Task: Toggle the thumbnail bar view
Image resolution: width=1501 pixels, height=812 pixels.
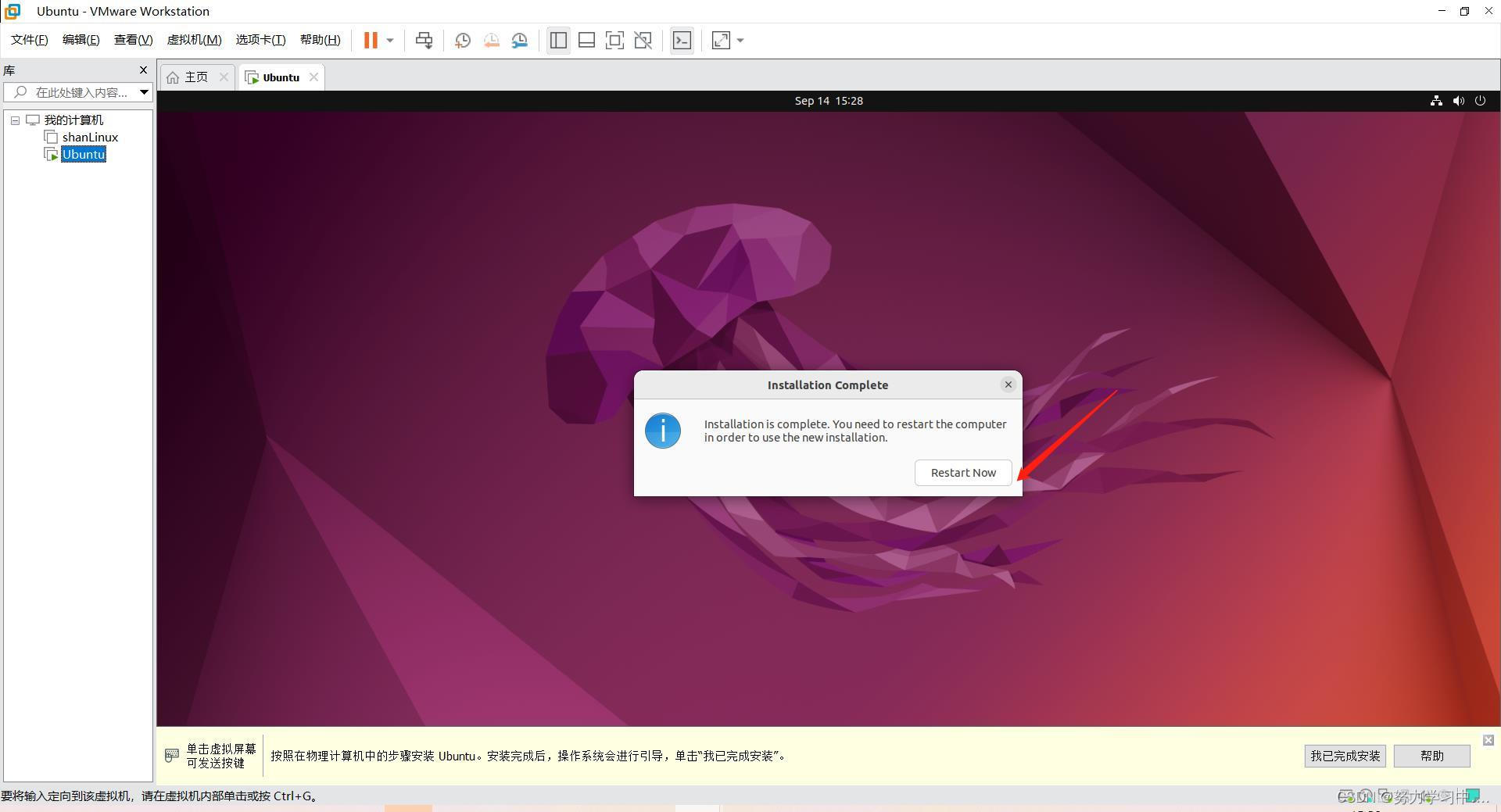Action: pos(586,40)
